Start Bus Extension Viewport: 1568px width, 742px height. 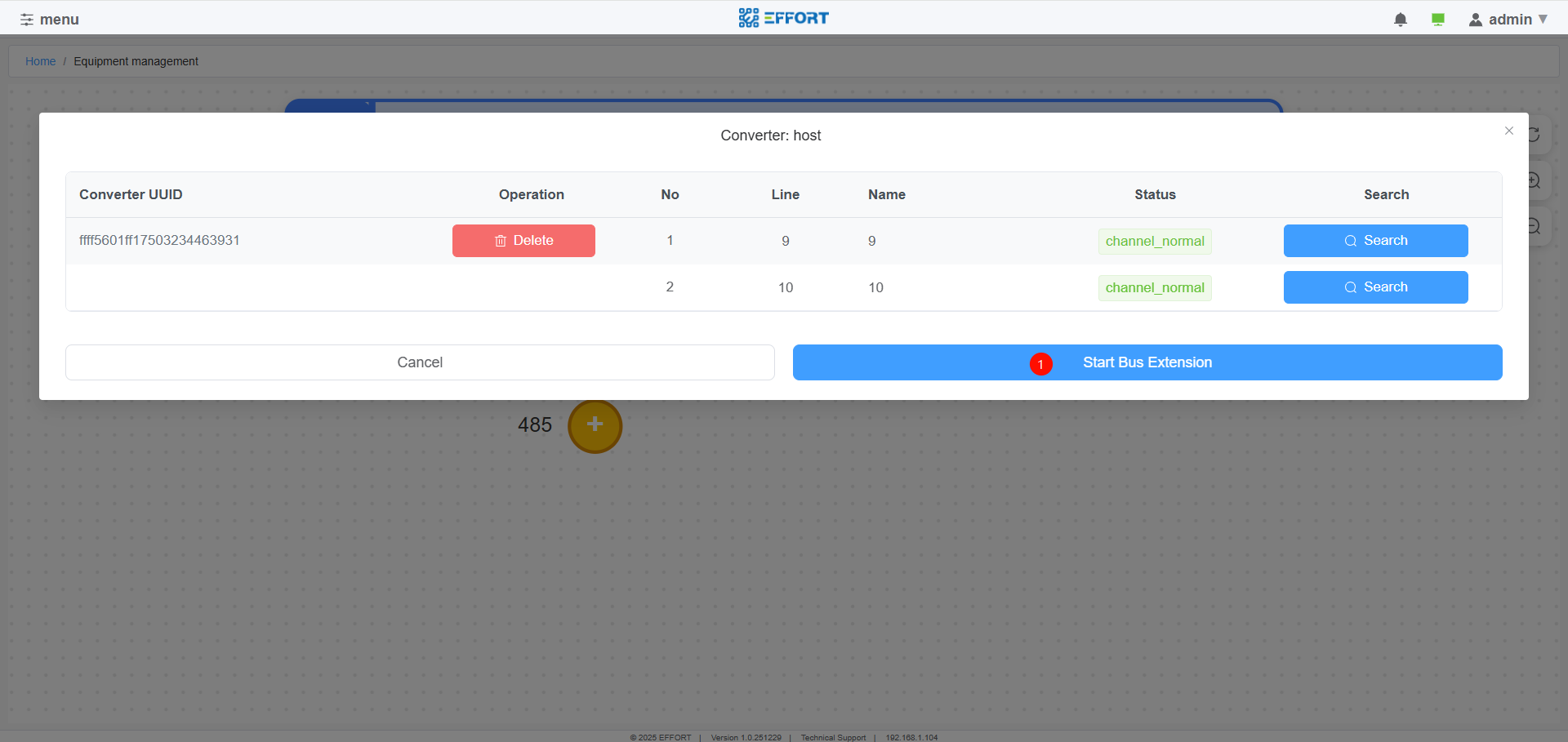1147,362
